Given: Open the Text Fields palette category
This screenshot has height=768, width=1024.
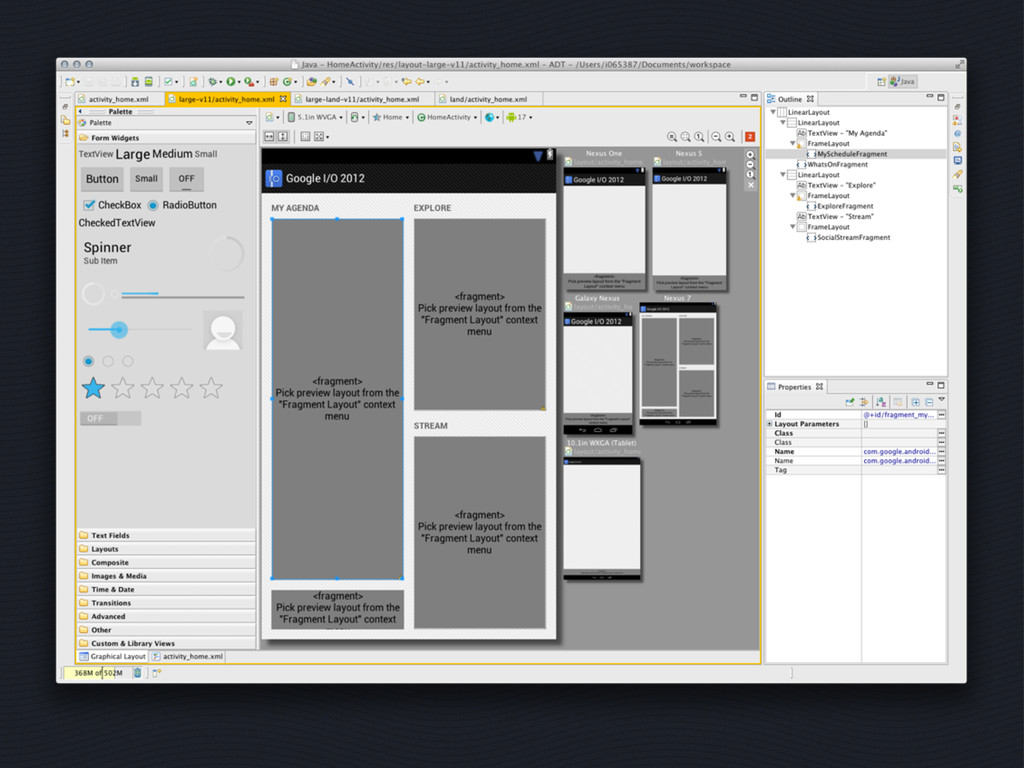Looking at the screenshot, I should tap(166, 536).
